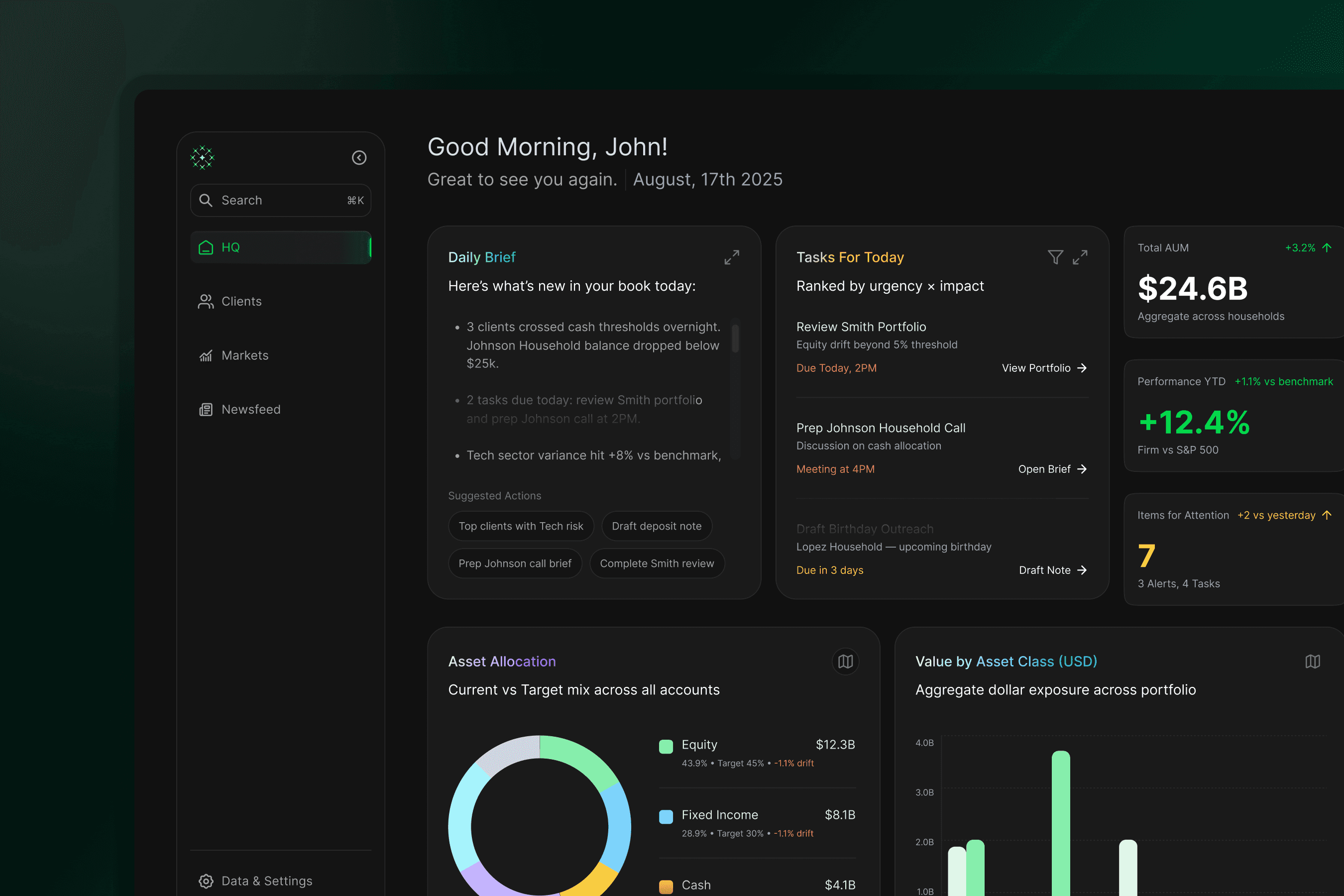Click the map icon on Value by Asset Class card
1344x896 pixels.
[1313, 662]
